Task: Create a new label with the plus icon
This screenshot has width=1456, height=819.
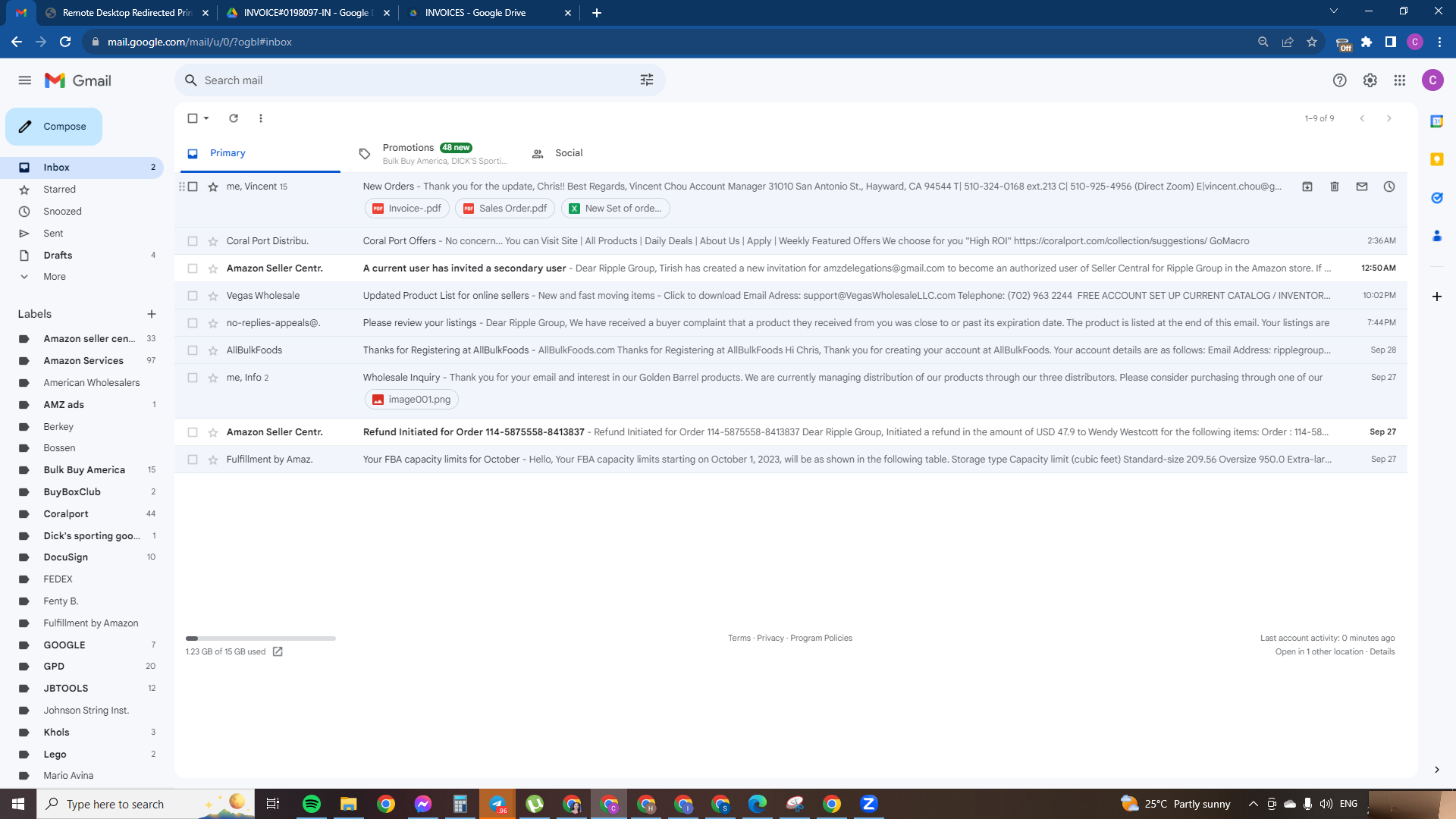Action: 152,314
